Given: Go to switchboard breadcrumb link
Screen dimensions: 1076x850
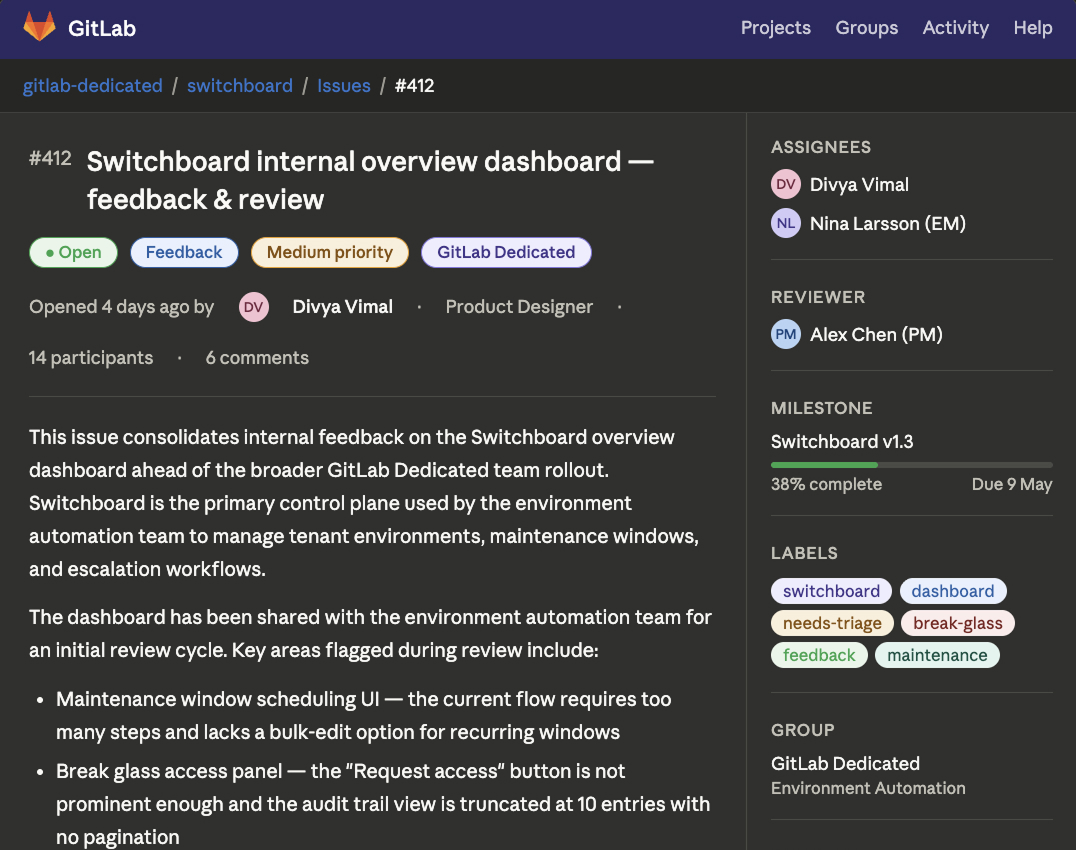Looking at the screenshot, I should coord(239,86).
